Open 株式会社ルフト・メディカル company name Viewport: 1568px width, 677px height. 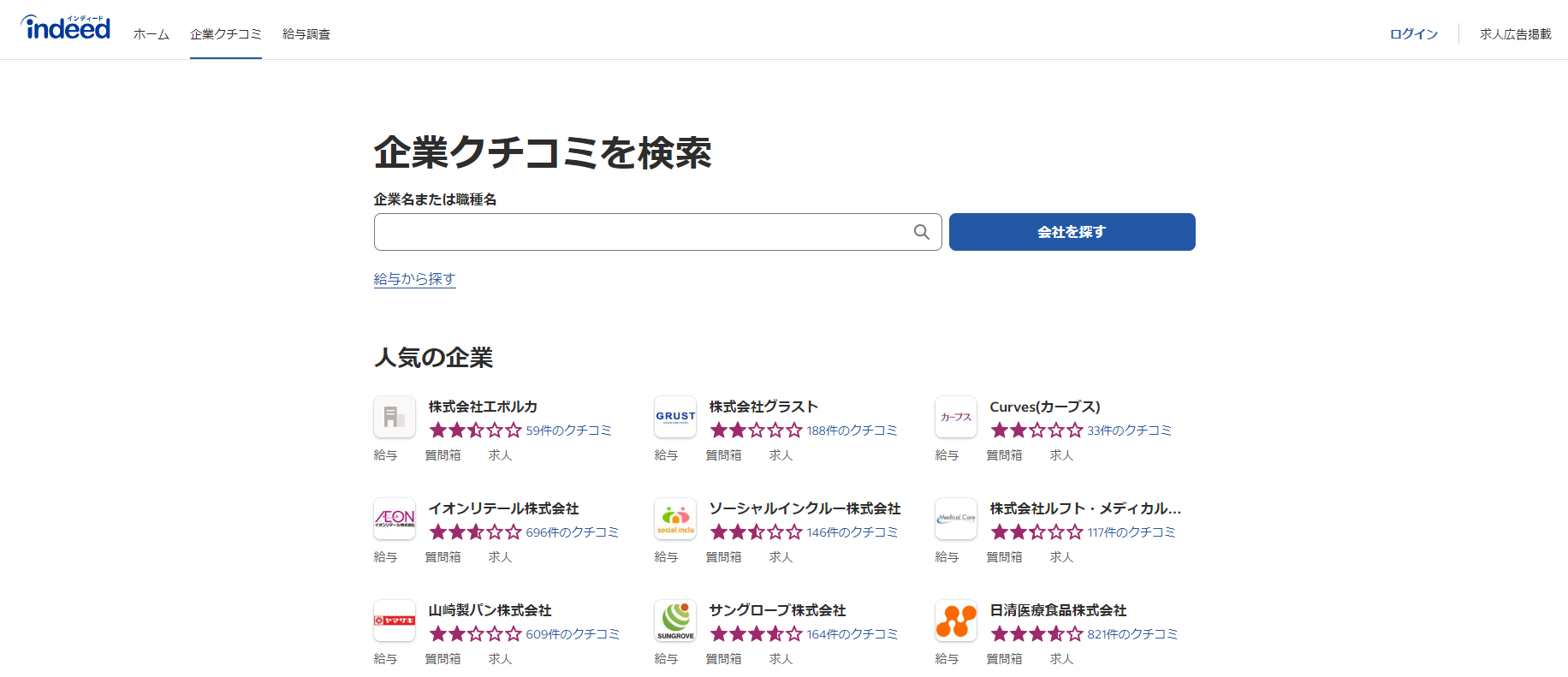(x=1085, y=508)
